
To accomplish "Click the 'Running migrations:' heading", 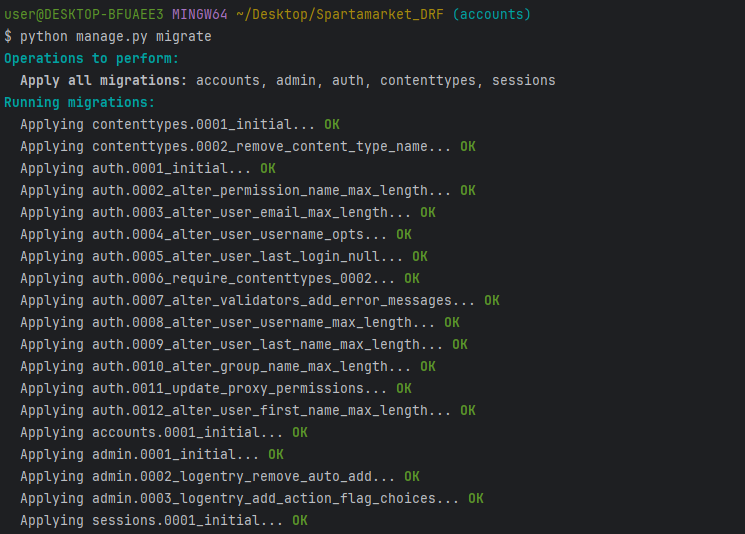I will coord(79,103).
